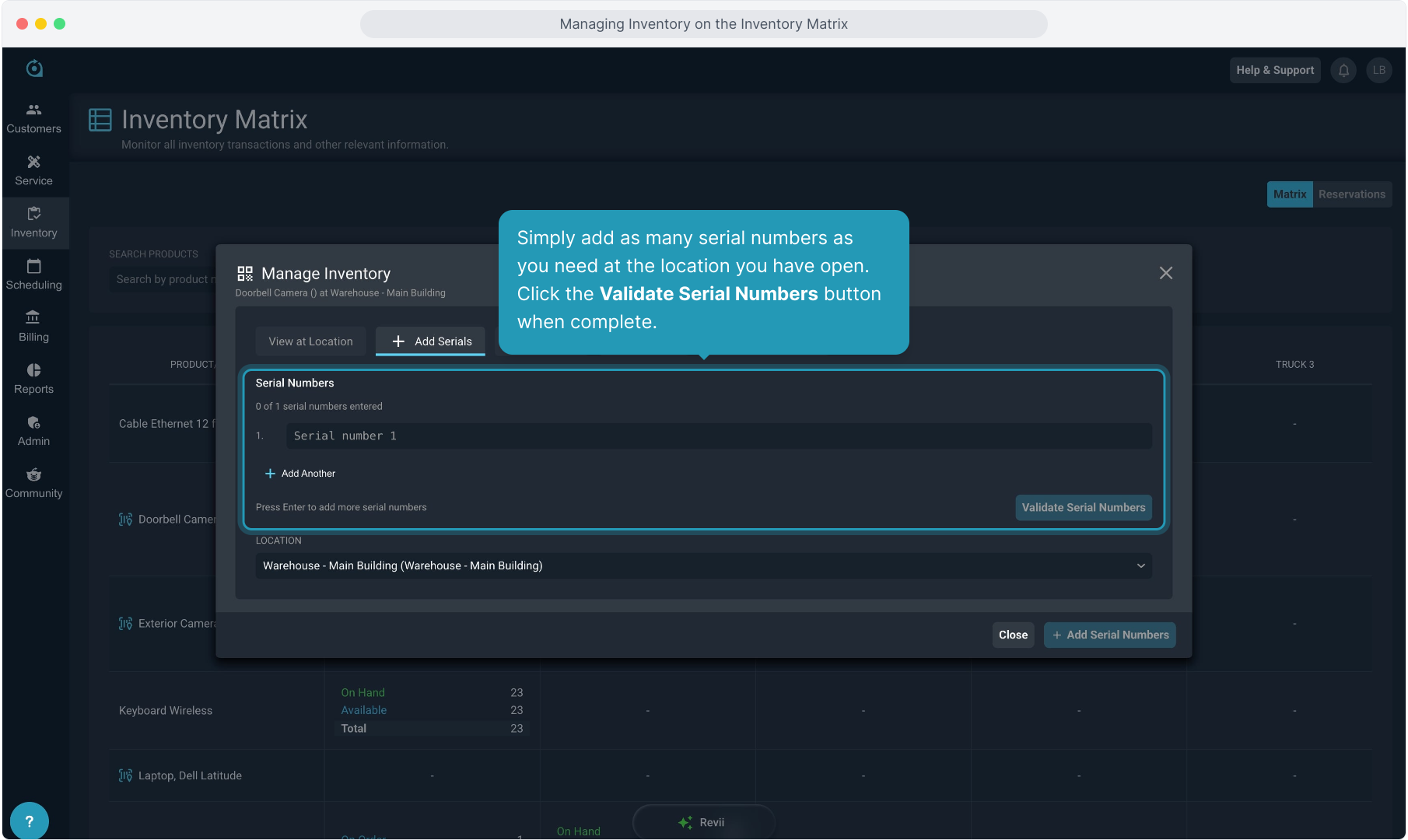This screenshot has height=840, width=1408.
Task: Click the round help question mark button
Action: coord(30,821)
